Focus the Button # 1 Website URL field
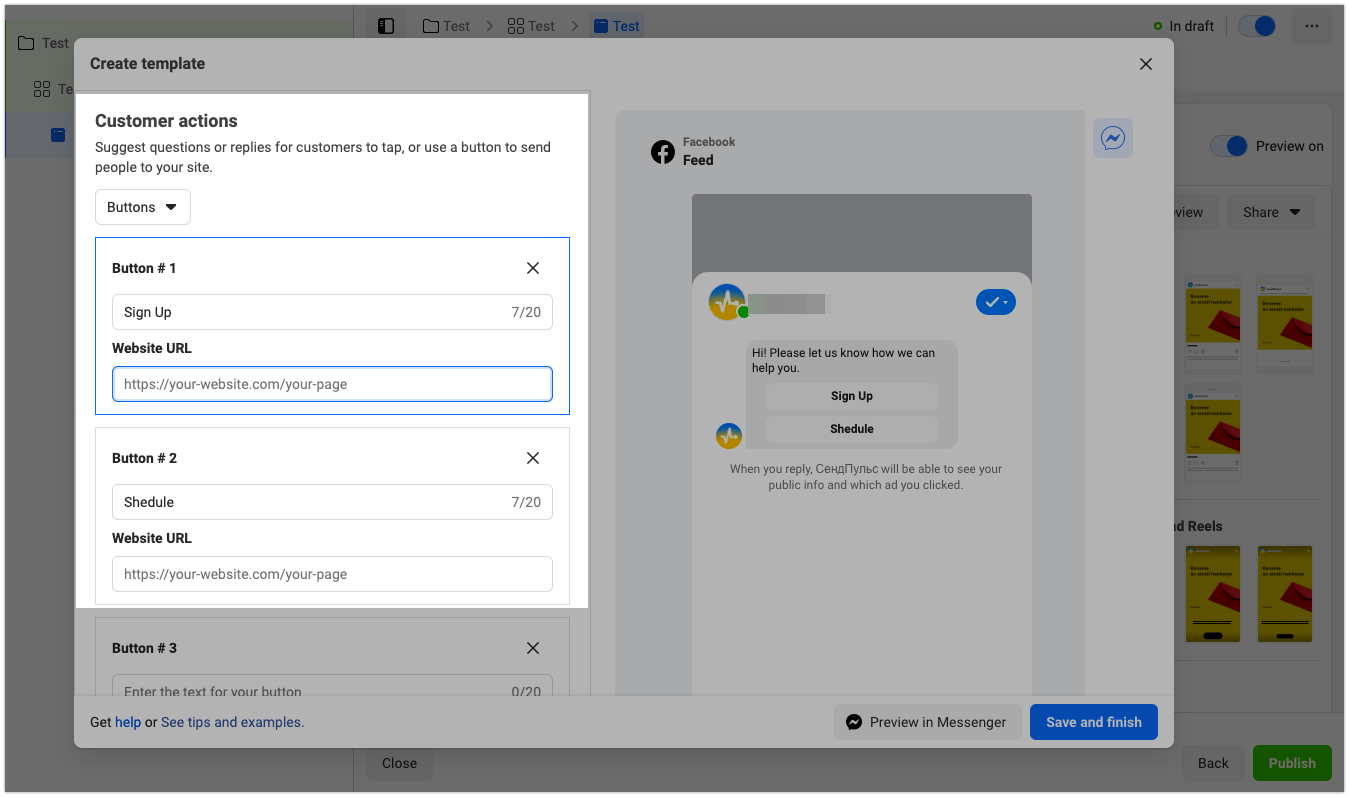This screenshot has width=1349, height=797. point(332,384)
